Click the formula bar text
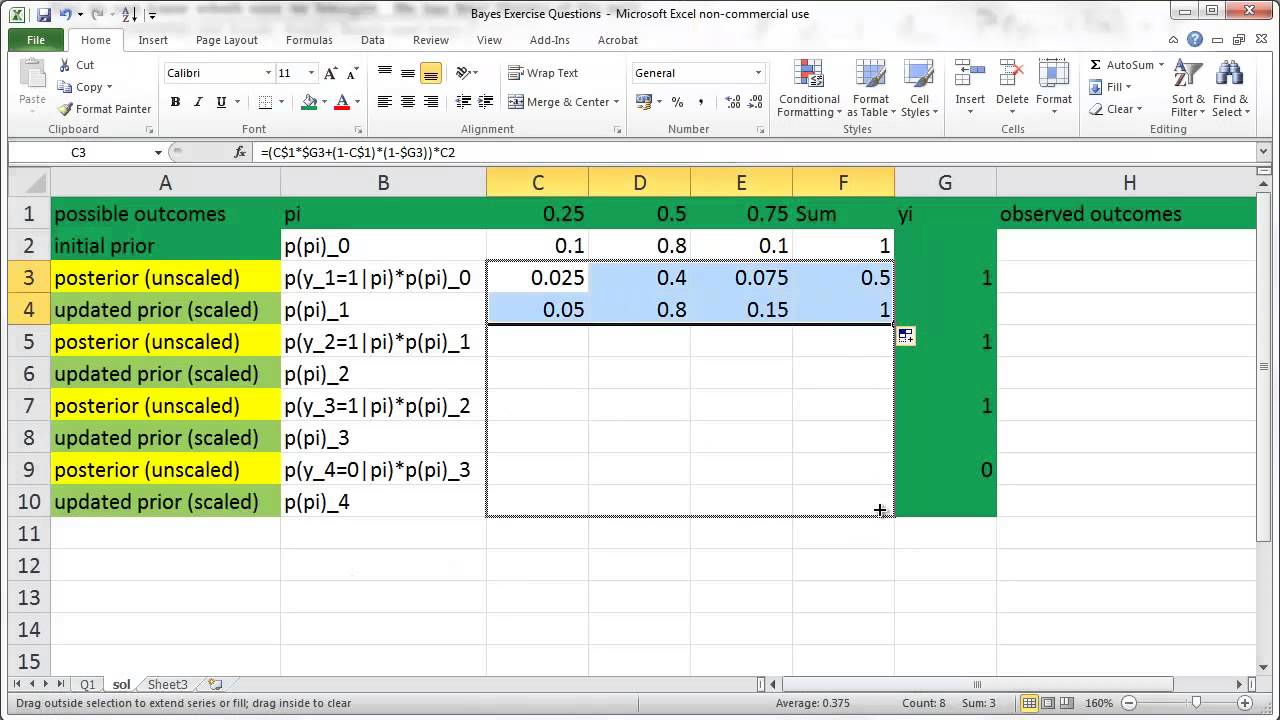 (358, 152)
